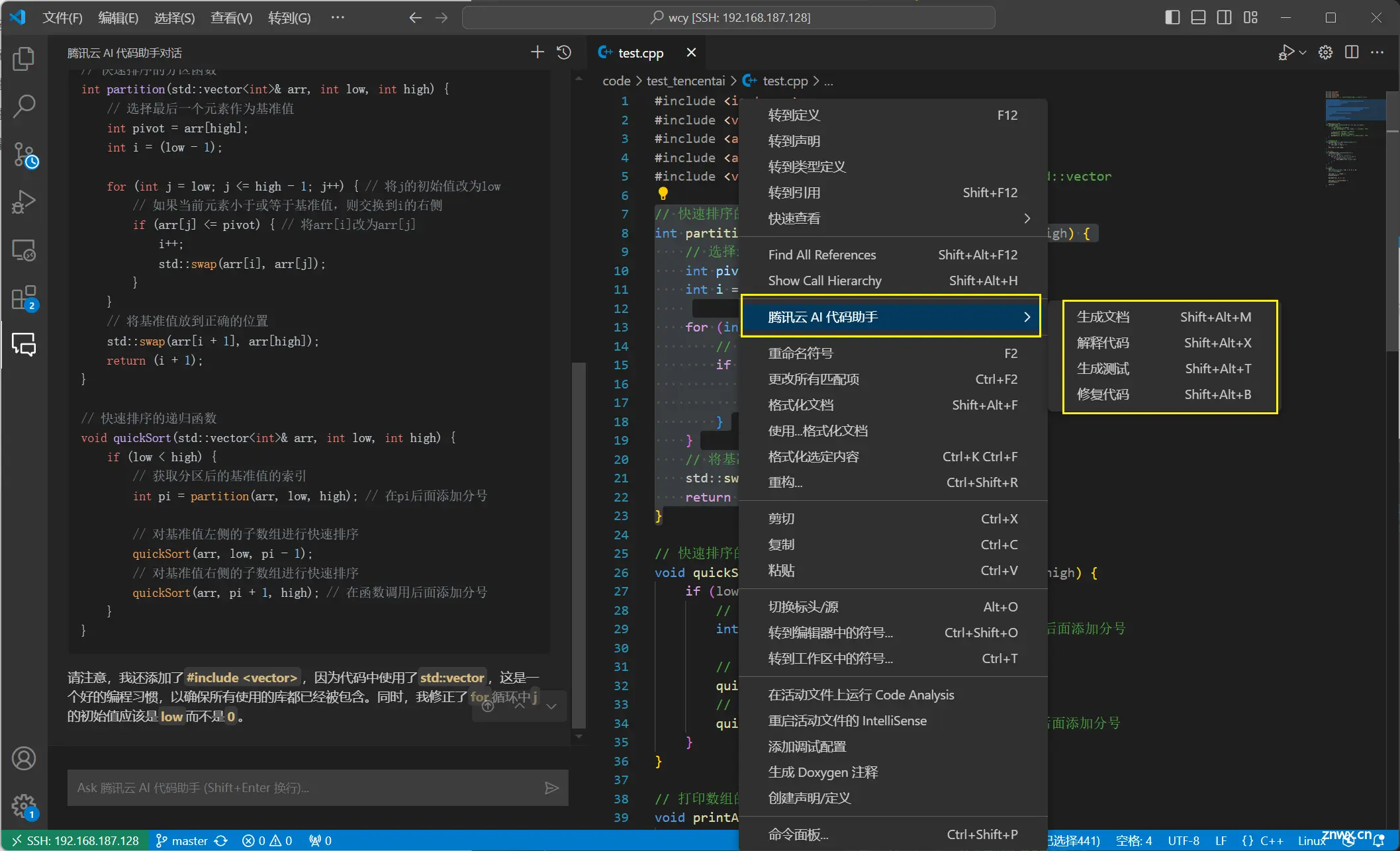Customize layout icon in title bar
Screen dimensions: 1400x851
point(1250,18)
